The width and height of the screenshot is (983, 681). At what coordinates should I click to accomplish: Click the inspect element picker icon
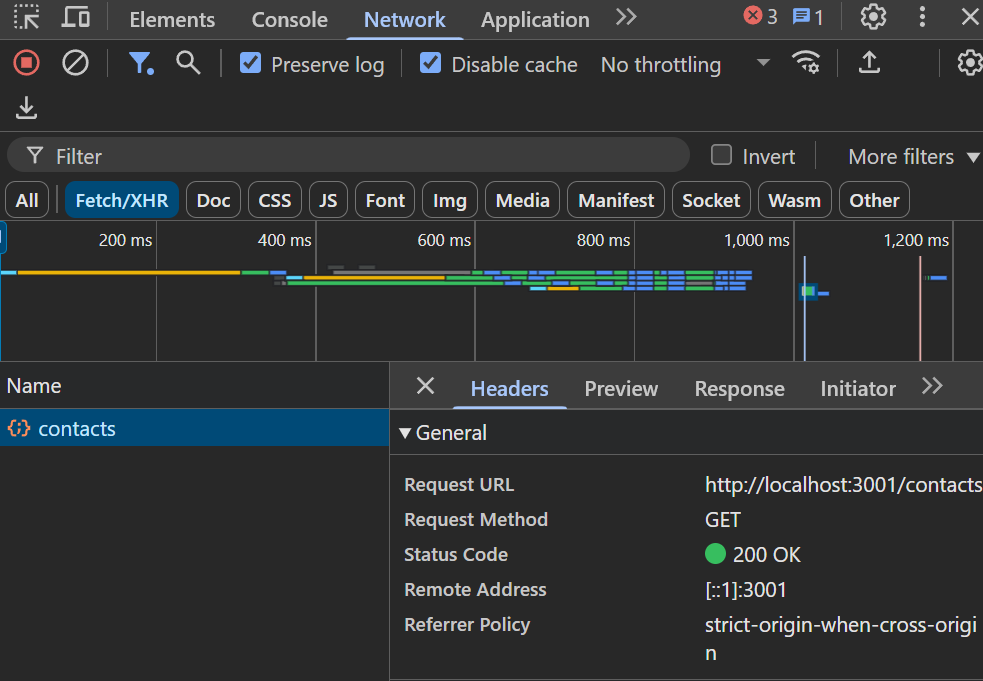[26, 17]
